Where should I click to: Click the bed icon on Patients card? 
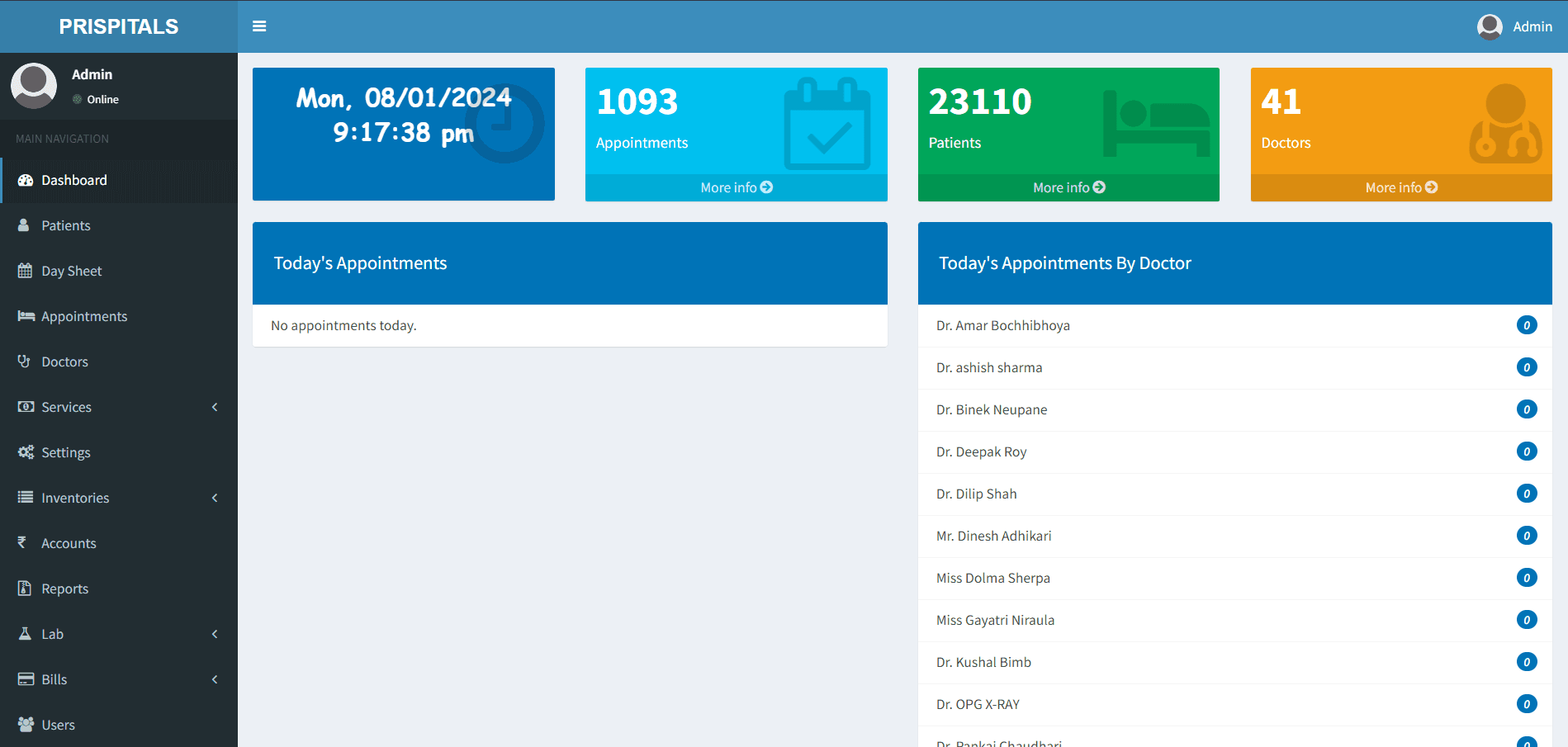pyautogui.click(x=1157, y=124)
